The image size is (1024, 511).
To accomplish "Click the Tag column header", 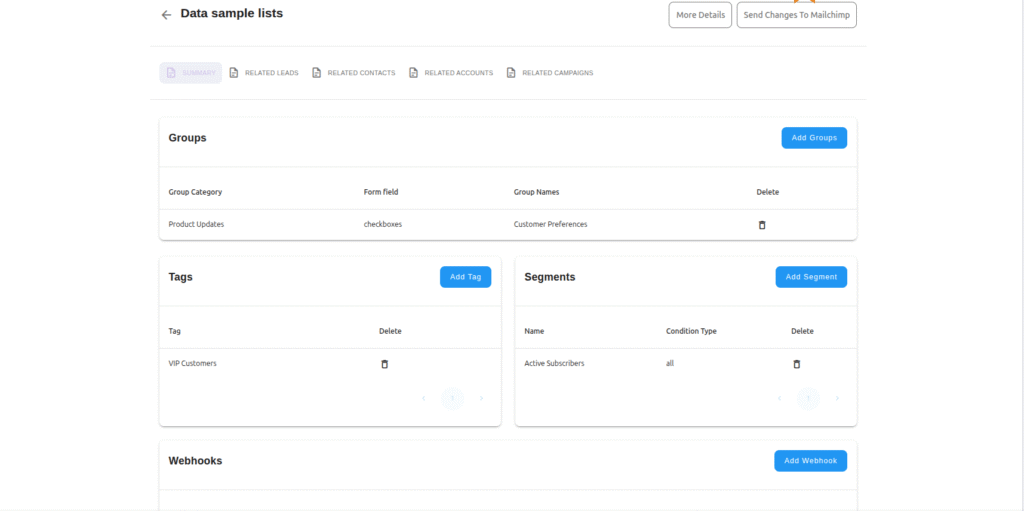I will point(174,331).
